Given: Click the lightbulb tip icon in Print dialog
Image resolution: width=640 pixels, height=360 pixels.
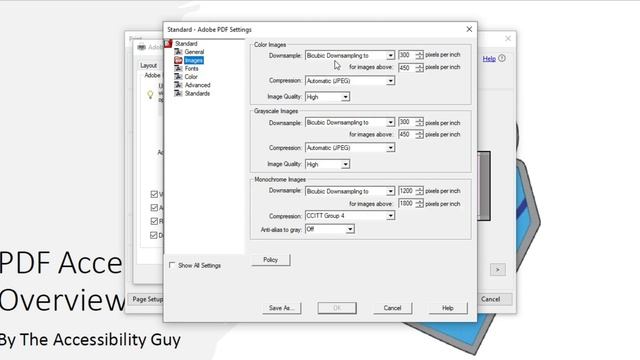Looking at the screenshot, I should point(150,95).
